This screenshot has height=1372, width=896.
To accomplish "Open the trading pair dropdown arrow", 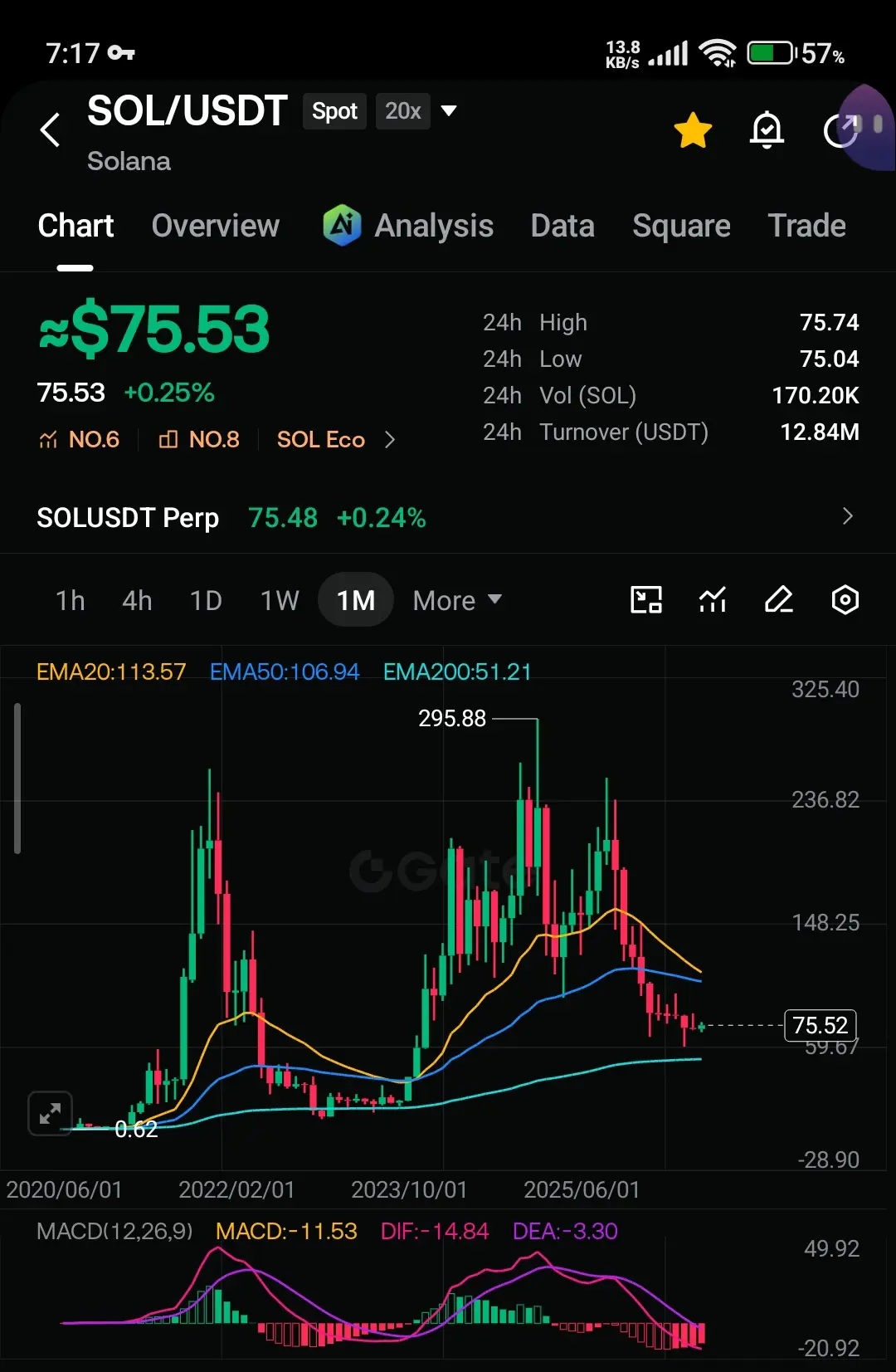I will pos(449,110).
